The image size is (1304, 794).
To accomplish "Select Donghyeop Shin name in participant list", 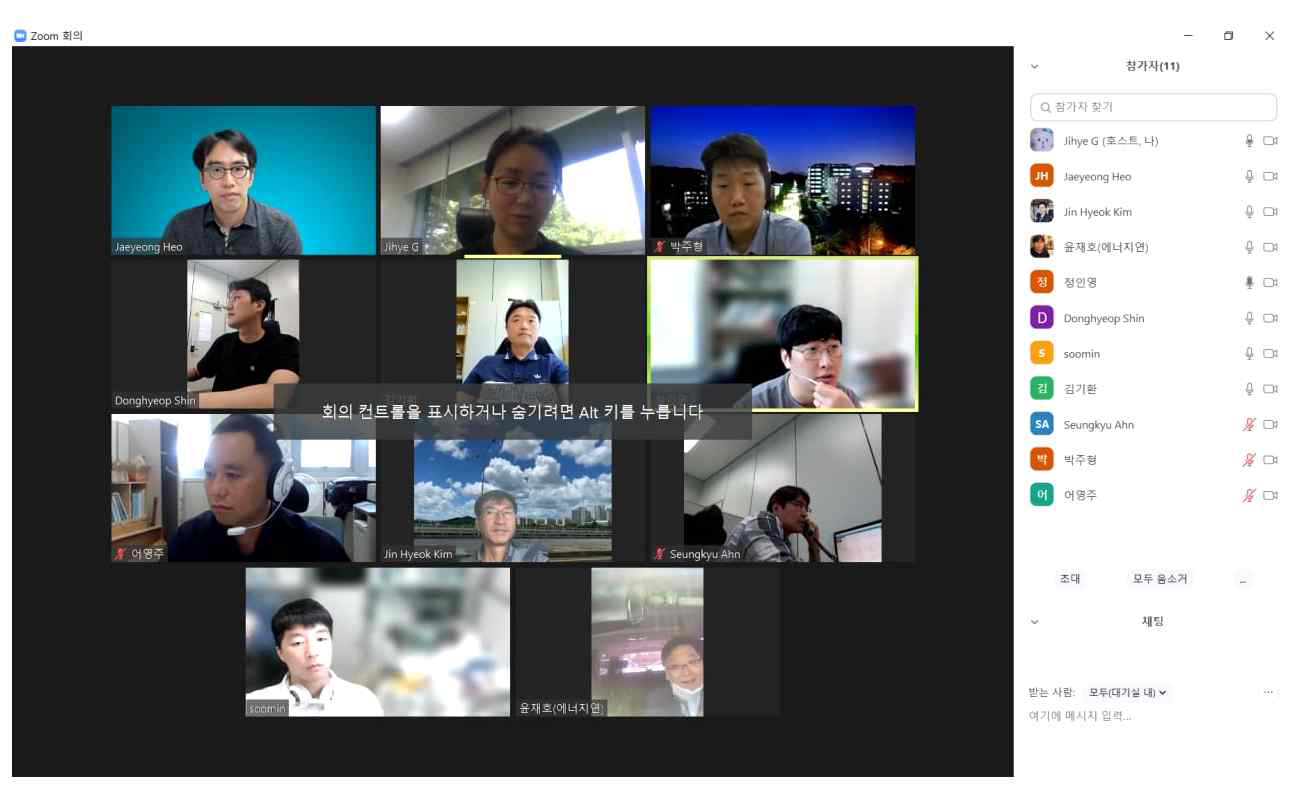I will (x=1104, y=318).
